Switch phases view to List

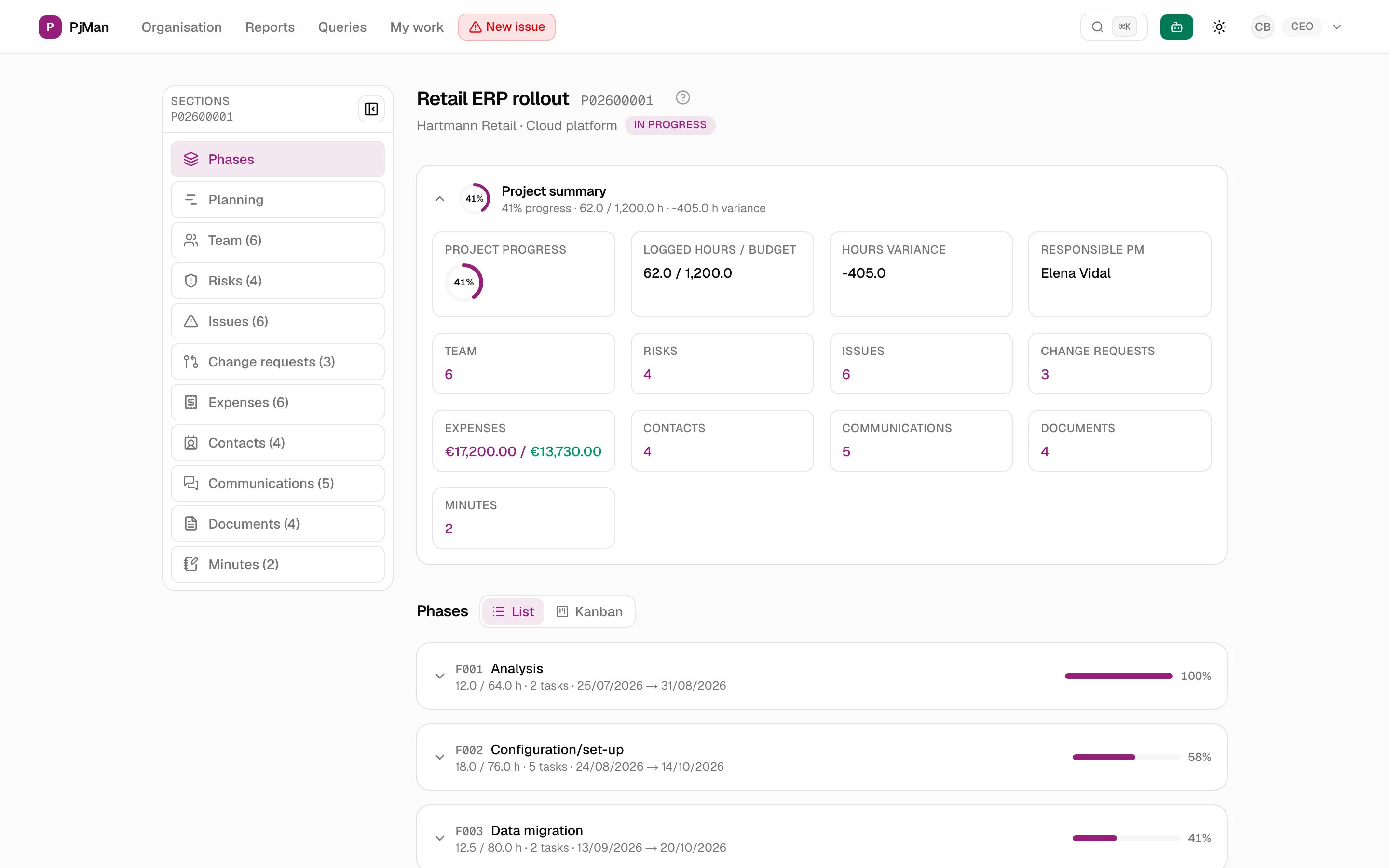click(513, 611)
